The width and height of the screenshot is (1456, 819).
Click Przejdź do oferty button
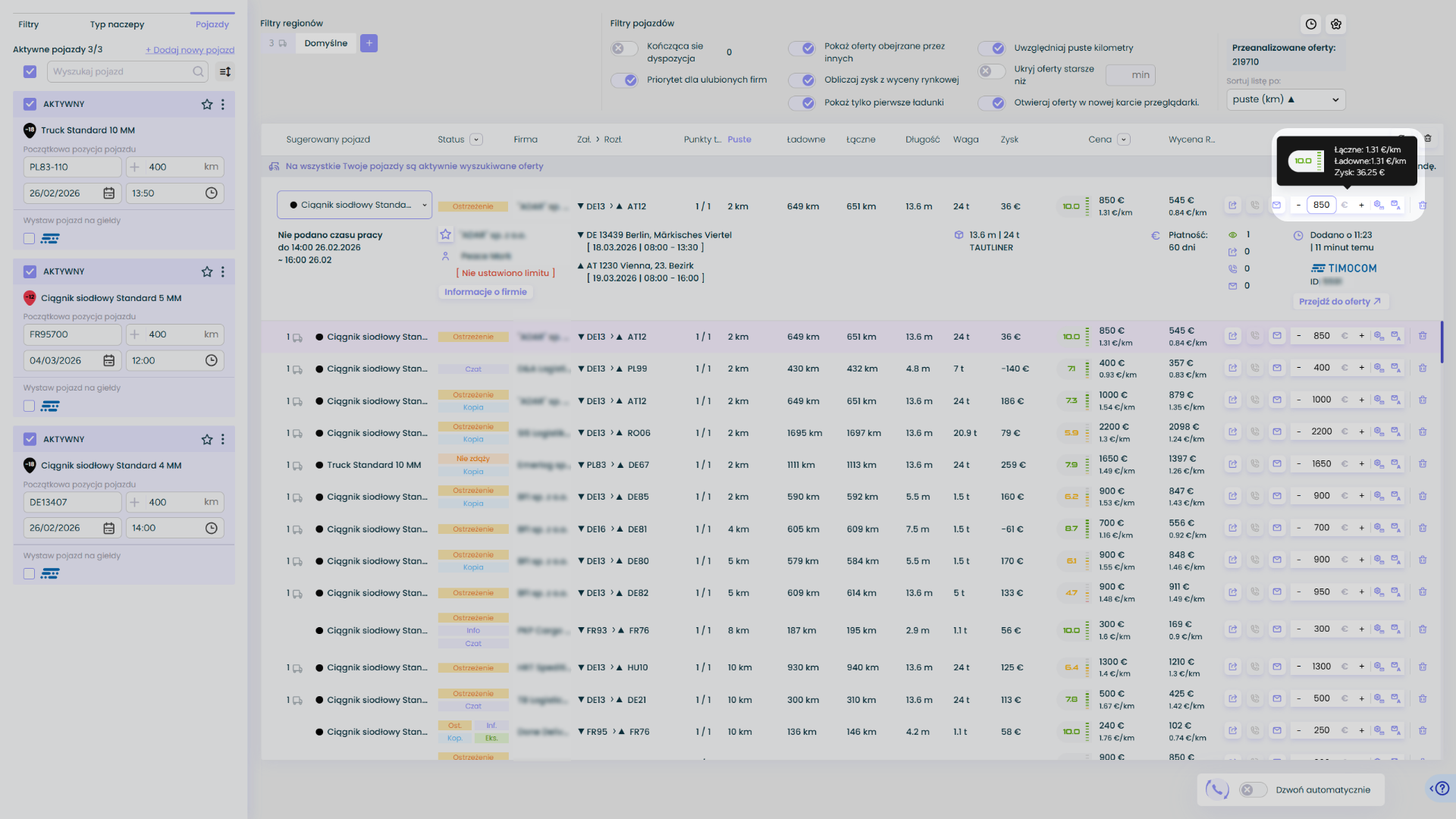[1339, 302]
